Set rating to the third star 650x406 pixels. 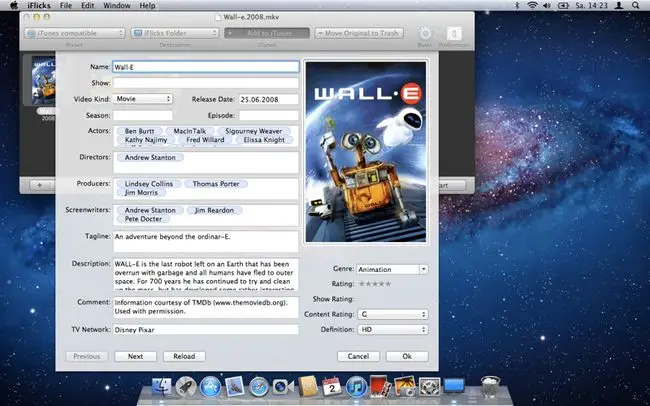(375, 284)
